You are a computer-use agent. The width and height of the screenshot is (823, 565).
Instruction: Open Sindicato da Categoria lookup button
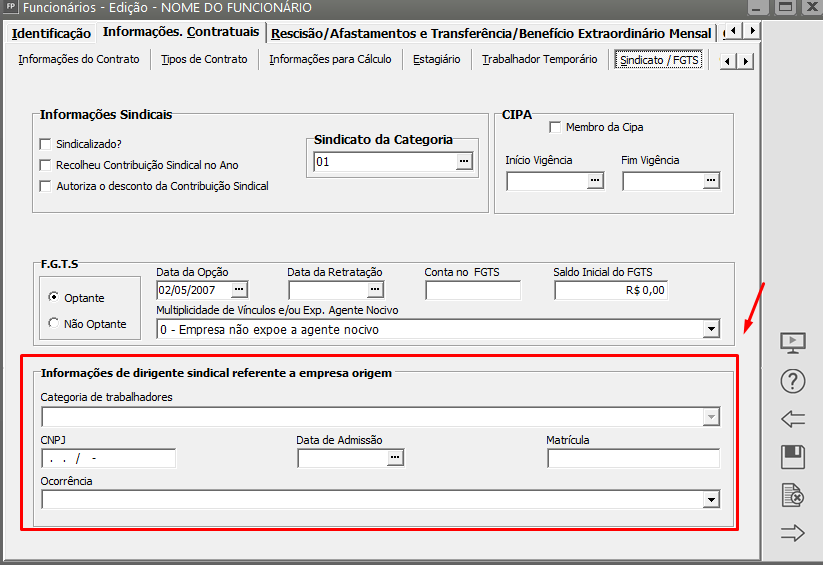(x=464, y=161)
